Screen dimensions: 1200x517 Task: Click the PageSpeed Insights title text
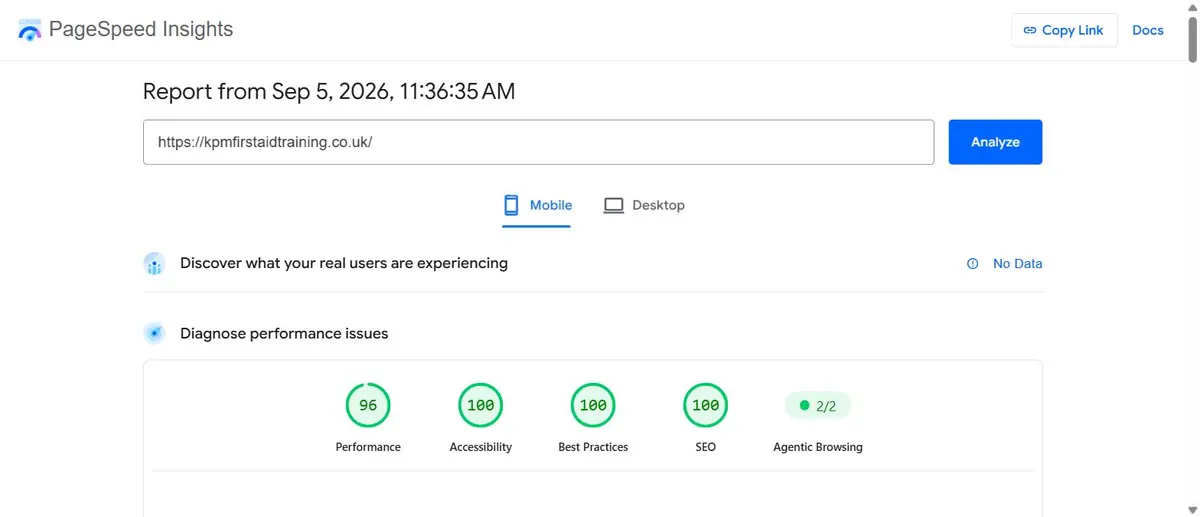(x=141, y=29)
